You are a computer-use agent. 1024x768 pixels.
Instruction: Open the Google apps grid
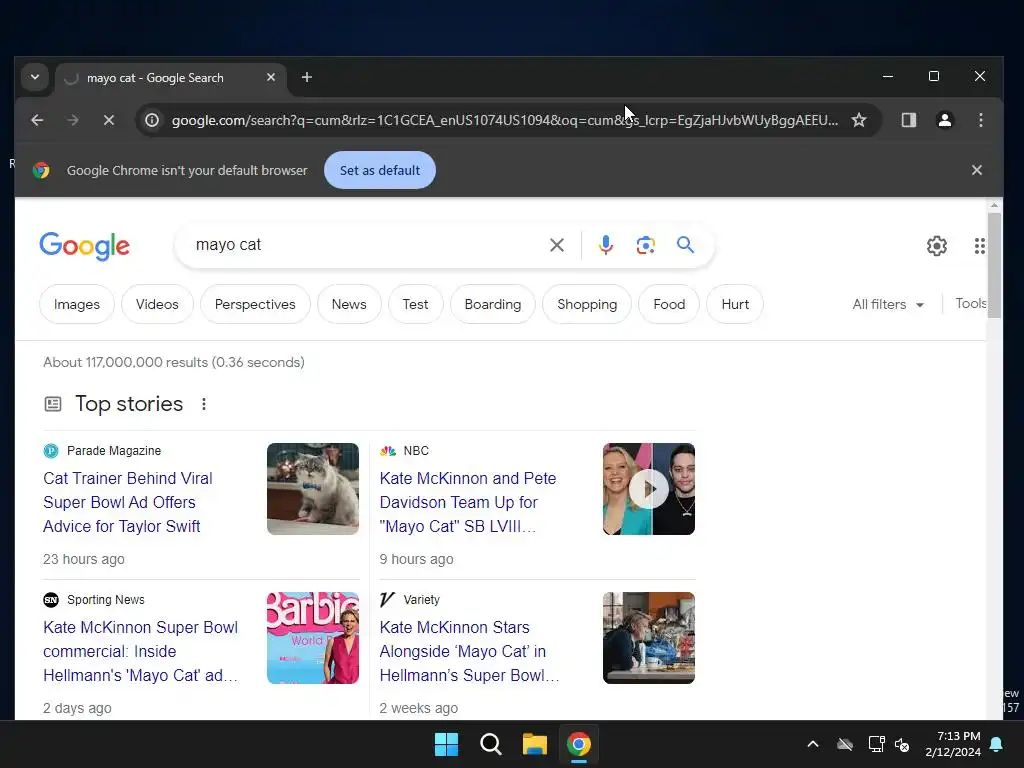click(x=980, y=246)
